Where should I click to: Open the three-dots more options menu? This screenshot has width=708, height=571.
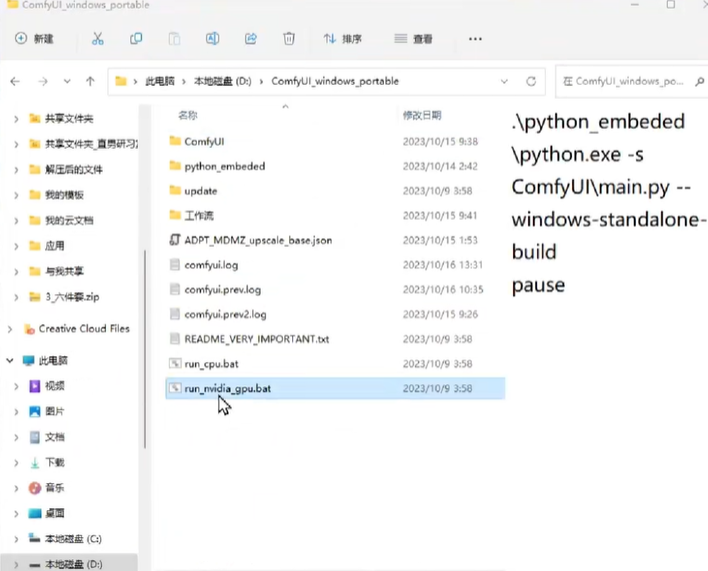(475, 39)
